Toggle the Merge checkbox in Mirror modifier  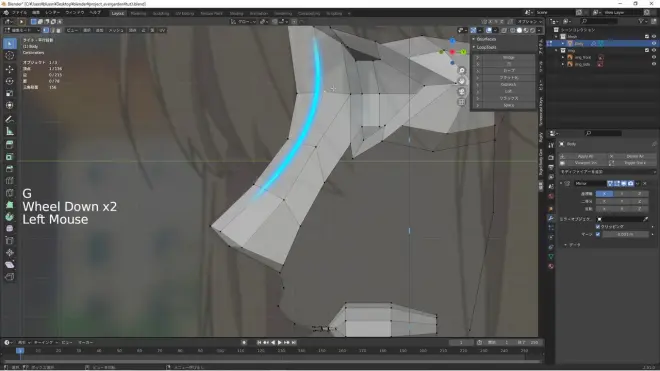(598, 234)
